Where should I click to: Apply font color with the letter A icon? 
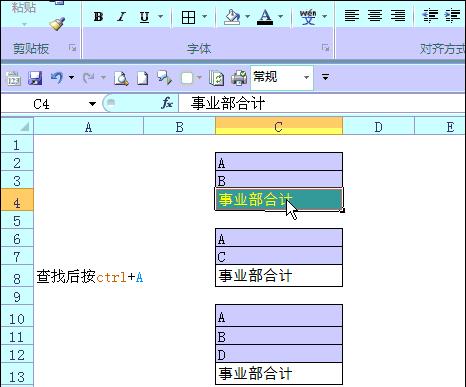click(265, 17)
